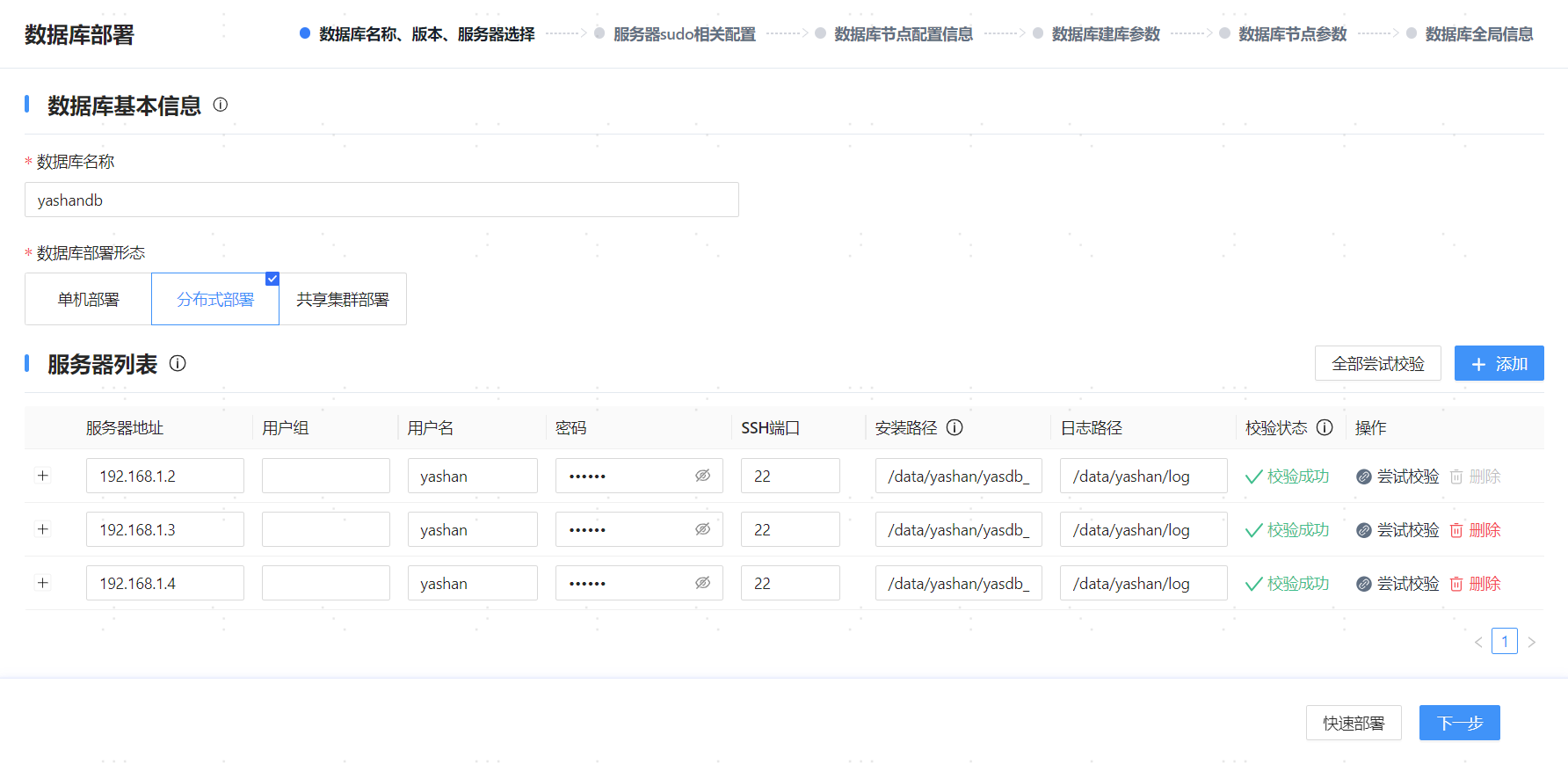Expand the 192.168.1.3 server row
This screenshot has width=1568, height=764.
pos(42,529)
